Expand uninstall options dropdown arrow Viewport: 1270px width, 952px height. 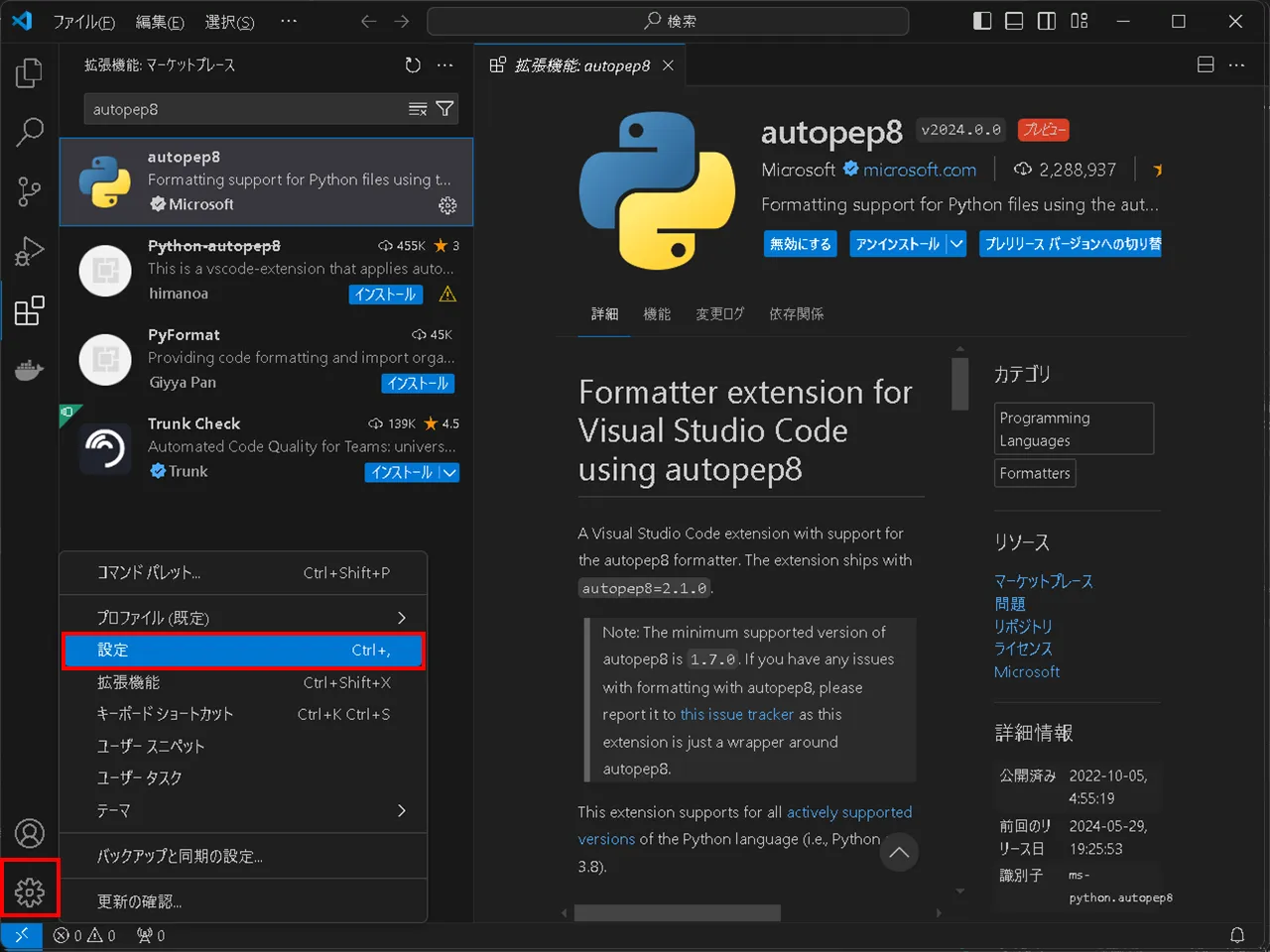click(956, 244)
